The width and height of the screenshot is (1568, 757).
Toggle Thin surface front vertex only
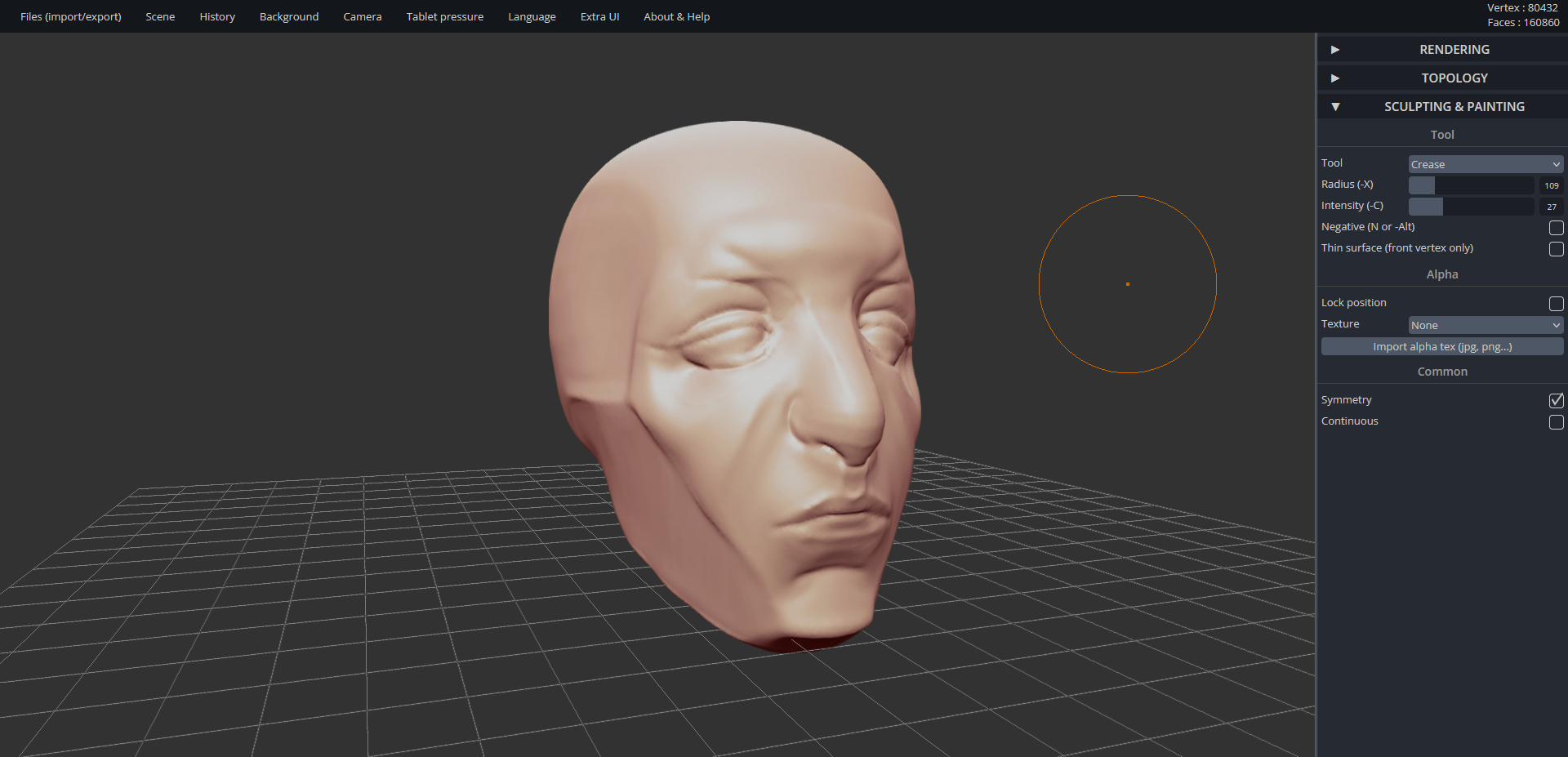(1556, 249)
